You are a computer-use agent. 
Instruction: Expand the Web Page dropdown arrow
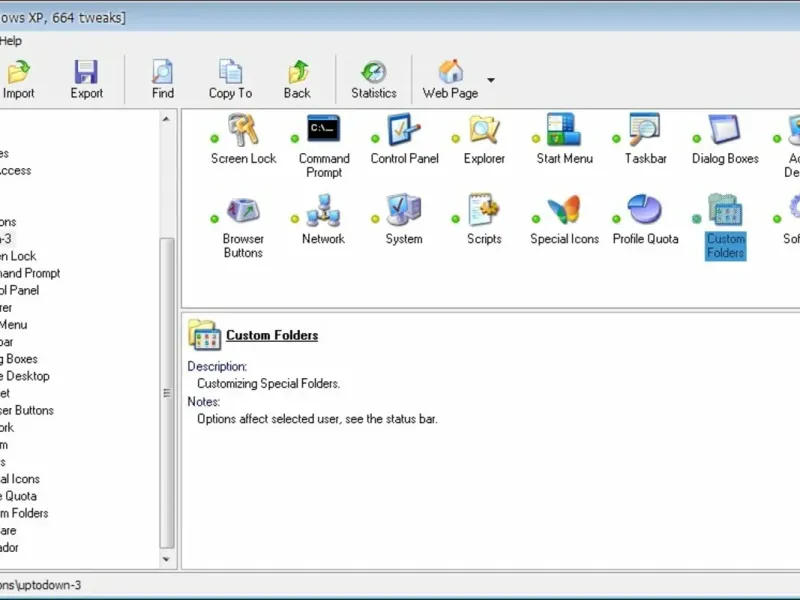point(491,80)
